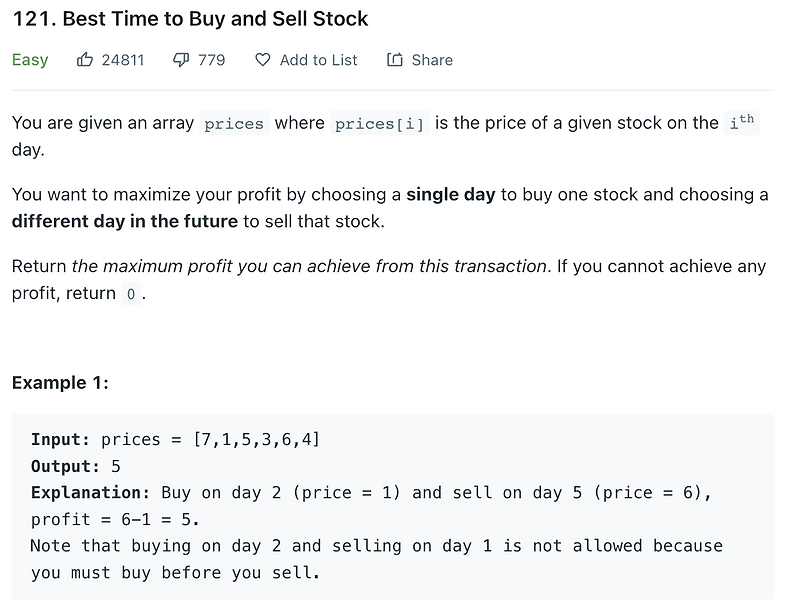This screenshot has width=800, height=611.
Task: Click the Easy difficulty label
Action: 30,60
